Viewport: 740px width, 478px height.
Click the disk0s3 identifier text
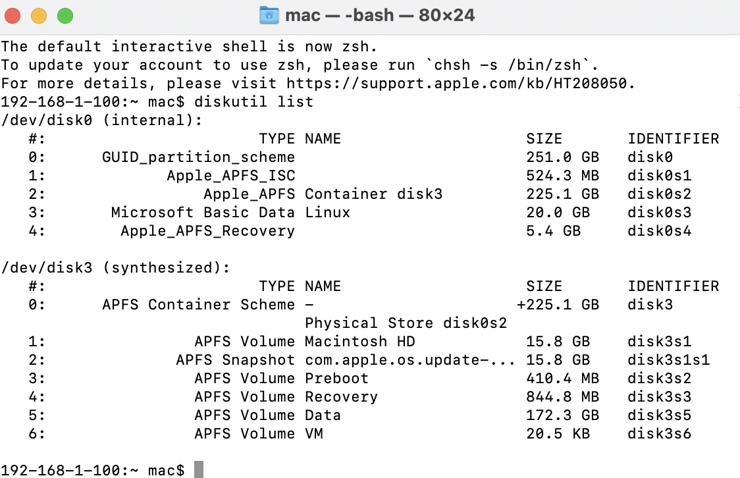click(x=659, y=212)
